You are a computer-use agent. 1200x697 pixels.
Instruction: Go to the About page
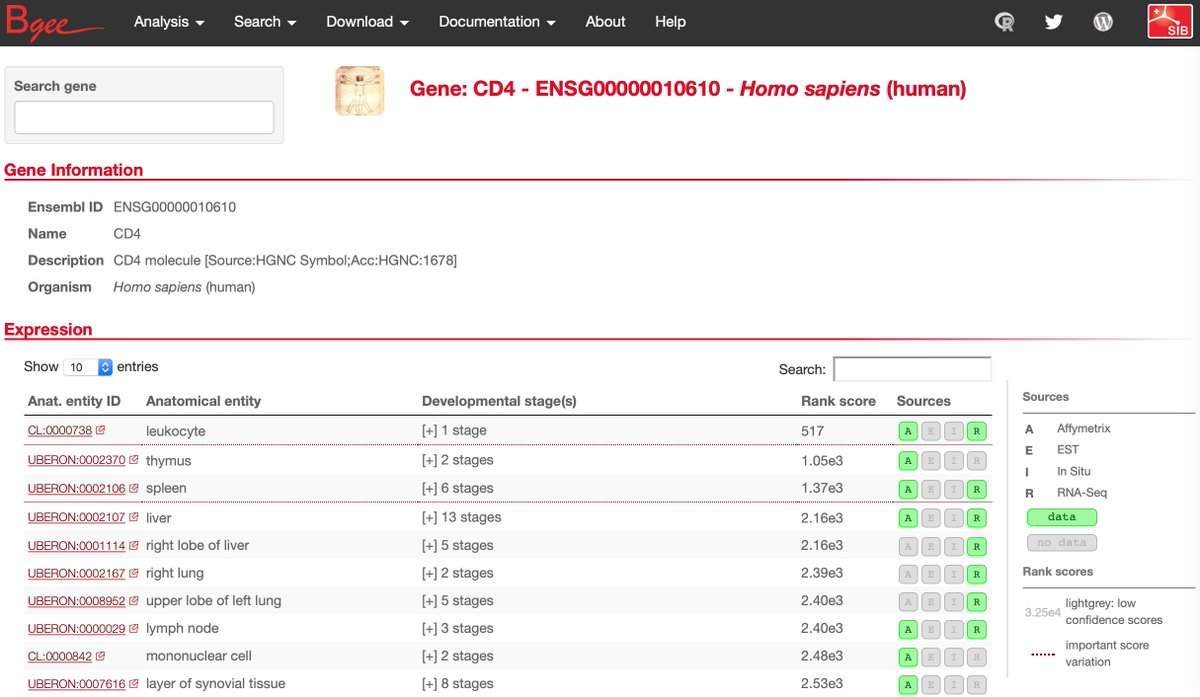pos(605,22)
